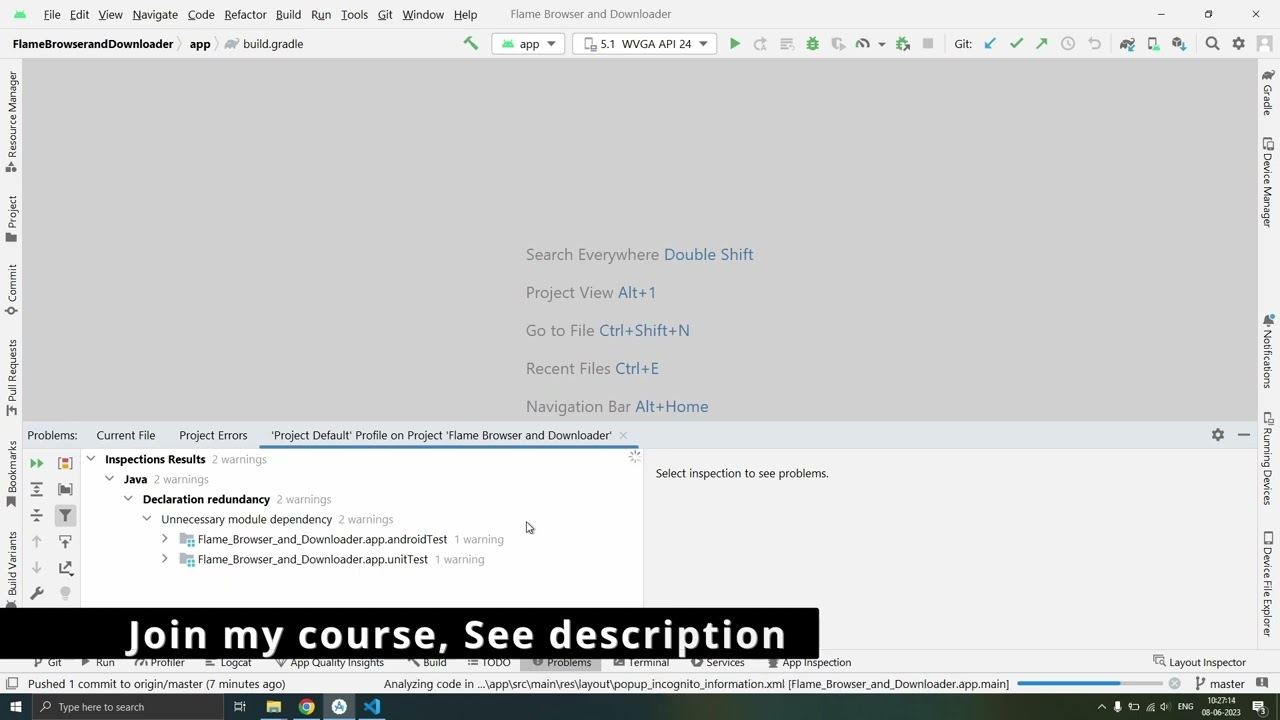Open IDE settings gear in main toolbar

[x=1238, y=44]
